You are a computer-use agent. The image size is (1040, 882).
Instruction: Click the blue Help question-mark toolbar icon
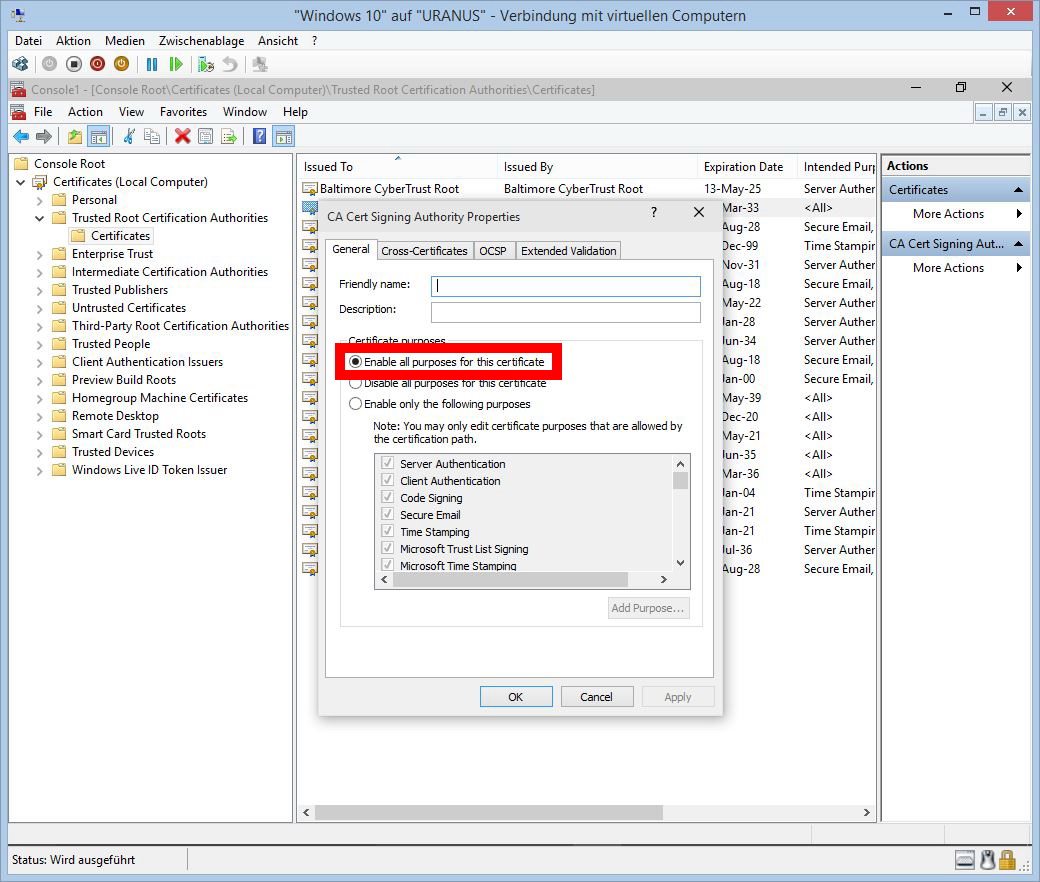[x=259, y=137]
